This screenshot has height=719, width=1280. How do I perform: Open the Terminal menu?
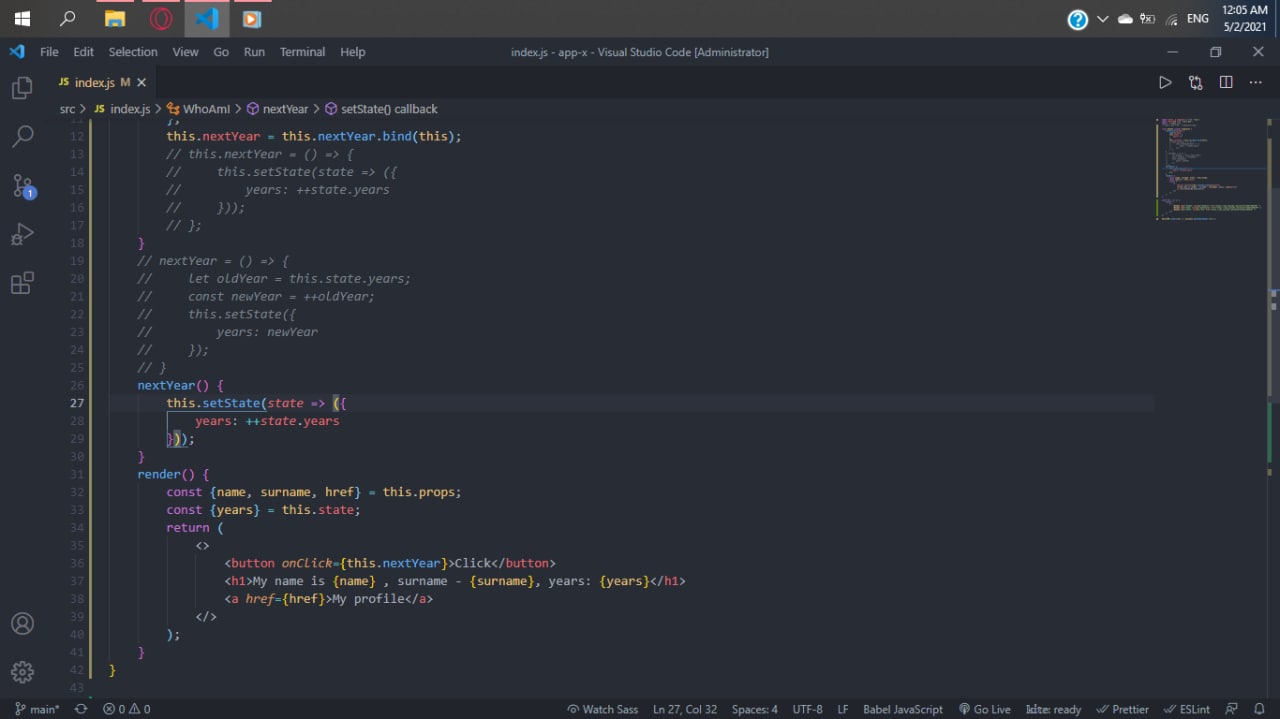click(302, 52)
